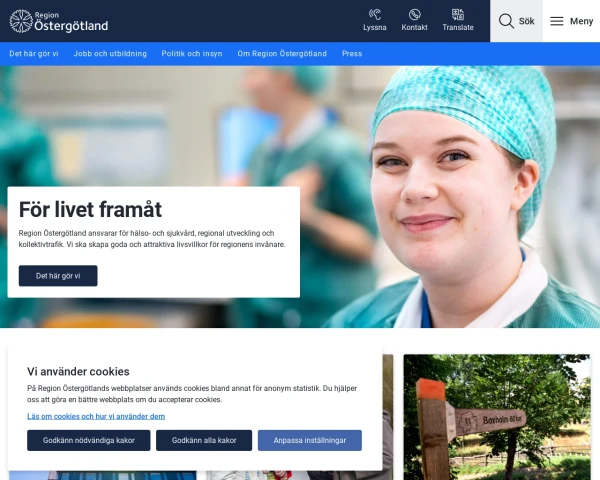
Task: Open the Meny hamburger menu
Action: click(571, 21)
